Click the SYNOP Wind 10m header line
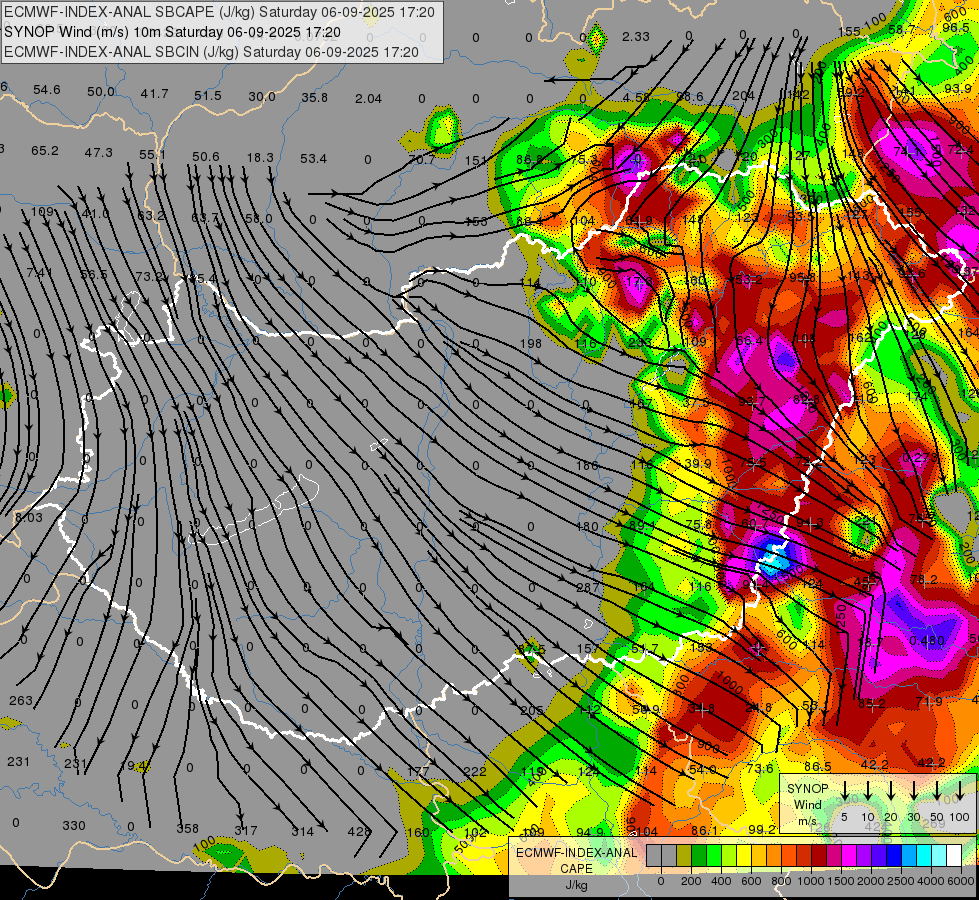979x900 pixels. 172,32
